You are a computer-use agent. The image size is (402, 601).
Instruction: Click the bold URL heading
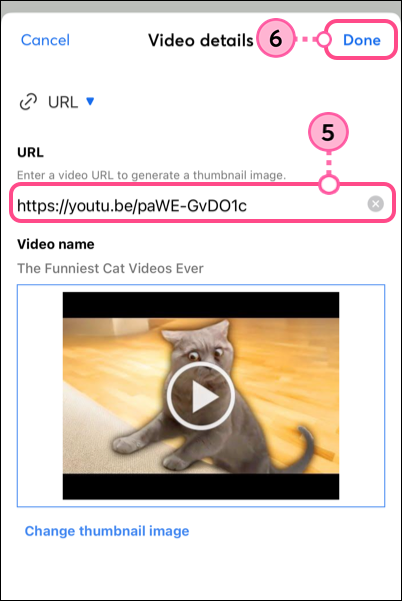[x=30, y=153]
